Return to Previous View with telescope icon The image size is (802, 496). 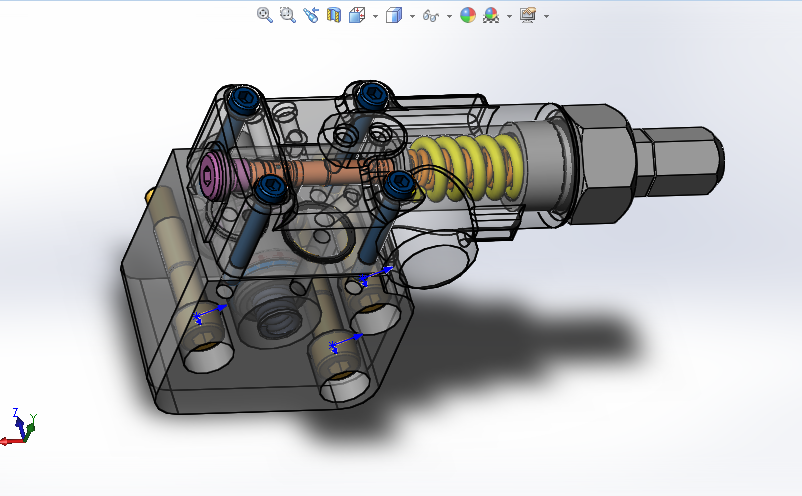click(x=310, y=15)
